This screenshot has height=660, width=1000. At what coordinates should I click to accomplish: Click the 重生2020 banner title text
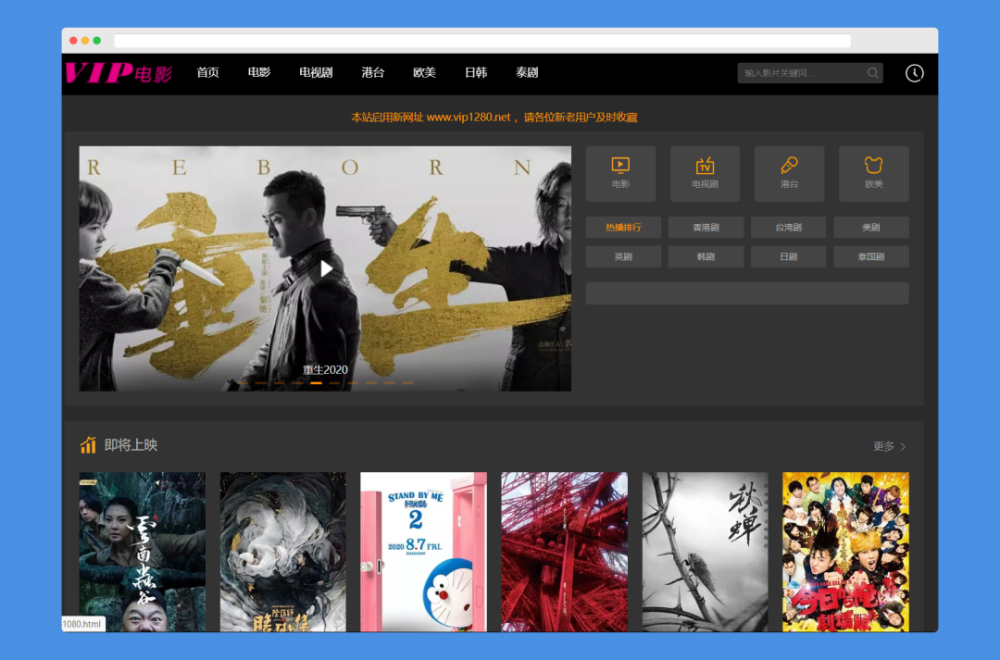pos(325,370)
